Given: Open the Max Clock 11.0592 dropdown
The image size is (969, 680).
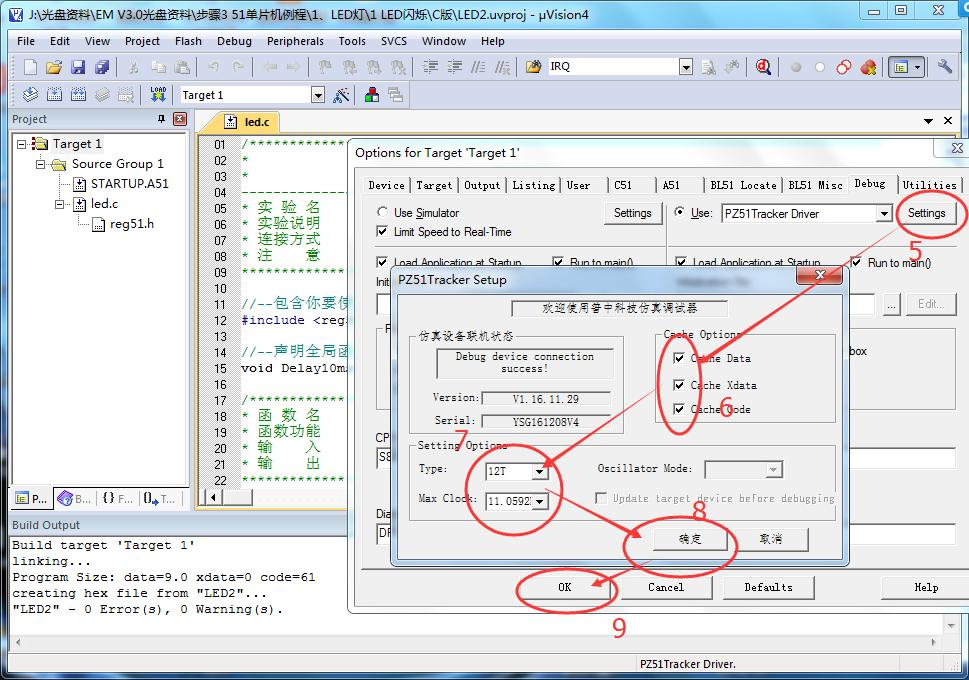Looking at the screenshot, I should (540, 501).
